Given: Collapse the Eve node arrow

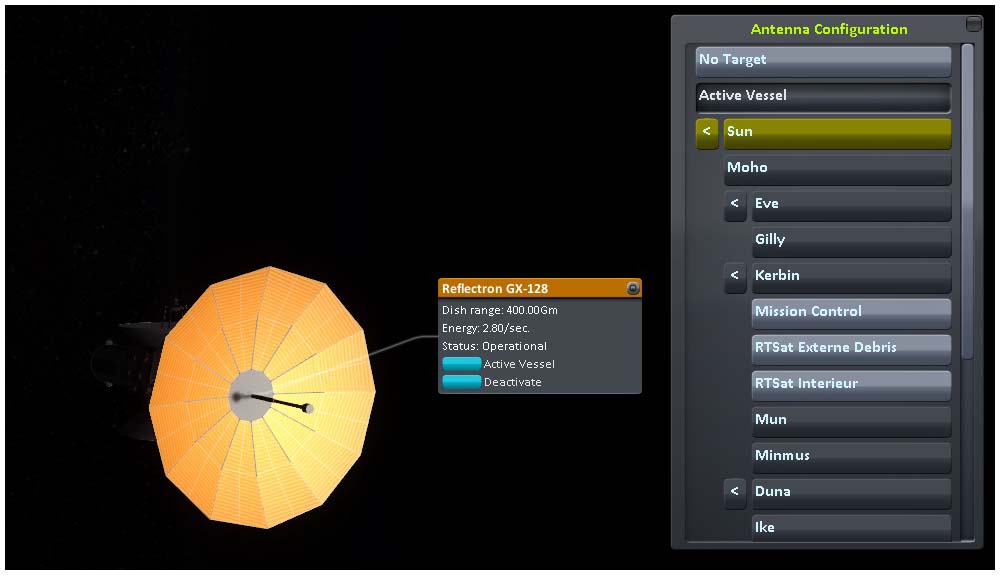Looking at the screenshot, I should tap(735, 205).
